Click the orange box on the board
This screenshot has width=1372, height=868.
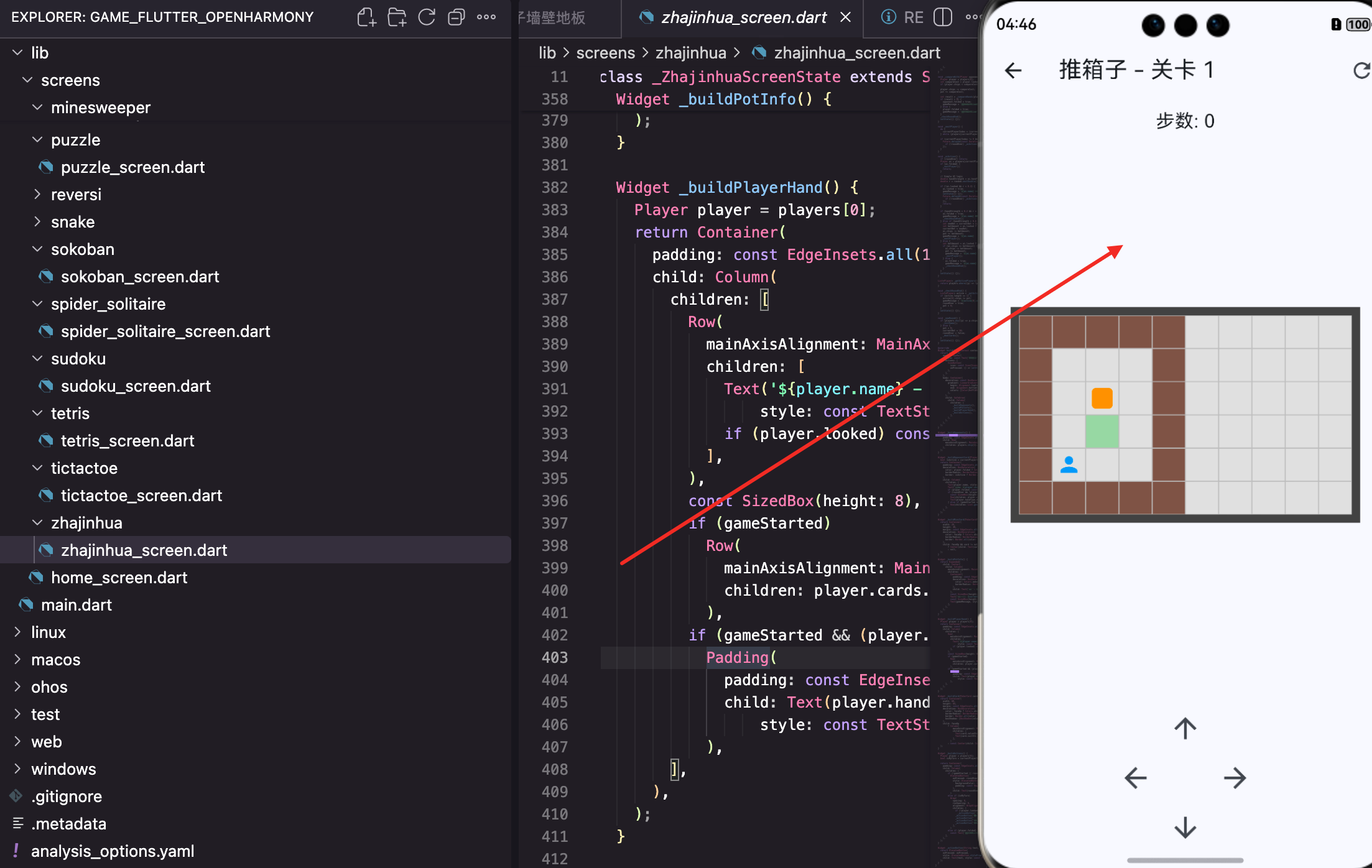coord(1102,398)
